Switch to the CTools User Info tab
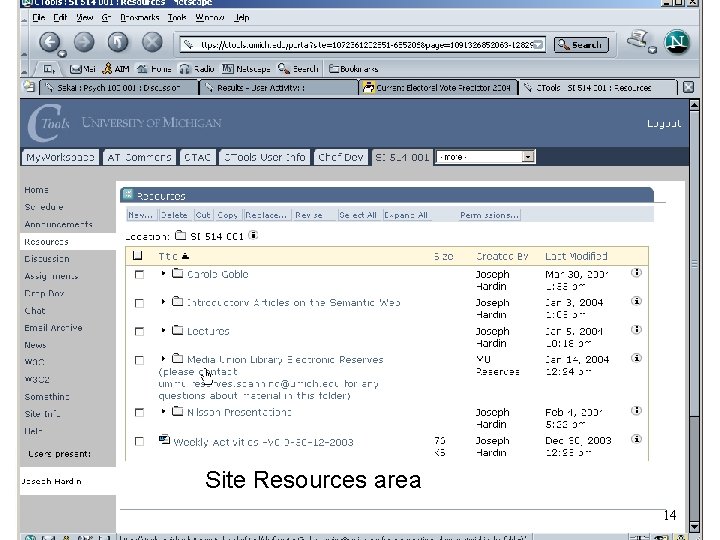 (265, 158)
